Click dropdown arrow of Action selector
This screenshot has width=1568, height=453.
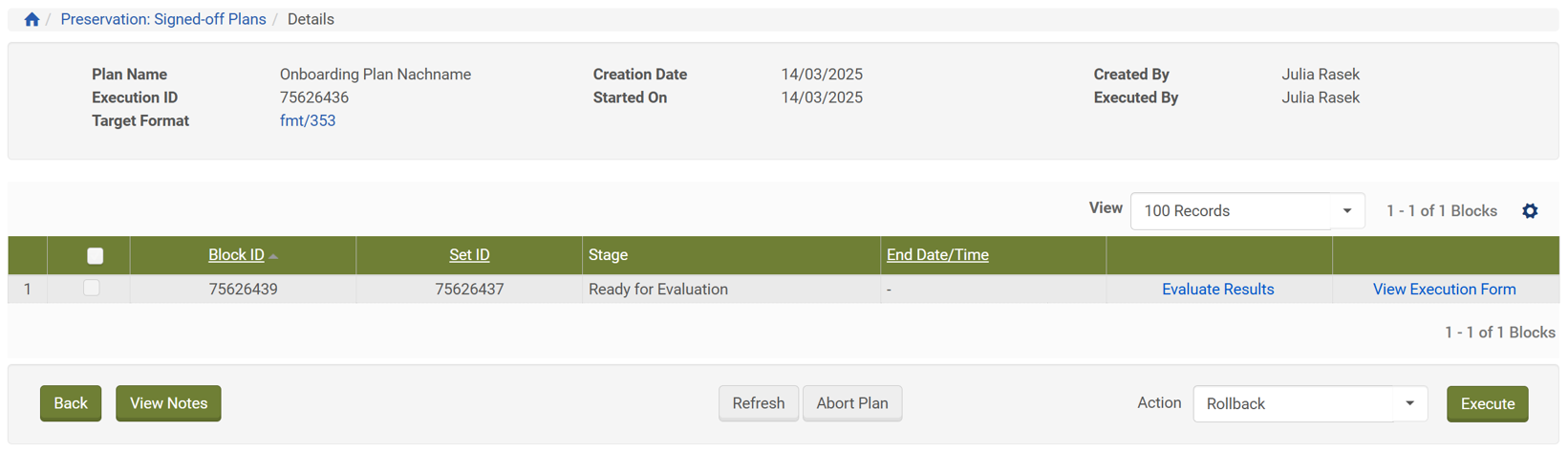pos(1409,403)
